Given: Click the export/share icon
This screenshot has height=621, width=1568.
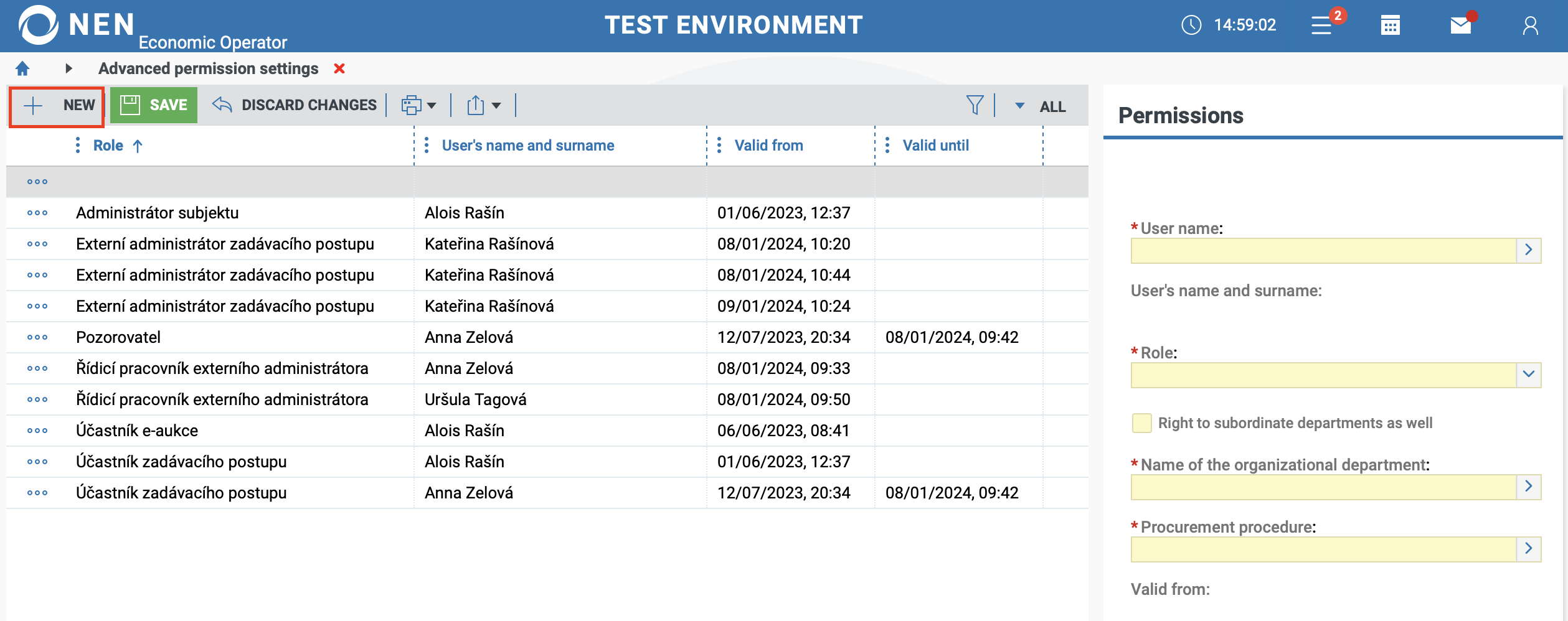Looking at the screenshot, I should [x=476, y=105].
